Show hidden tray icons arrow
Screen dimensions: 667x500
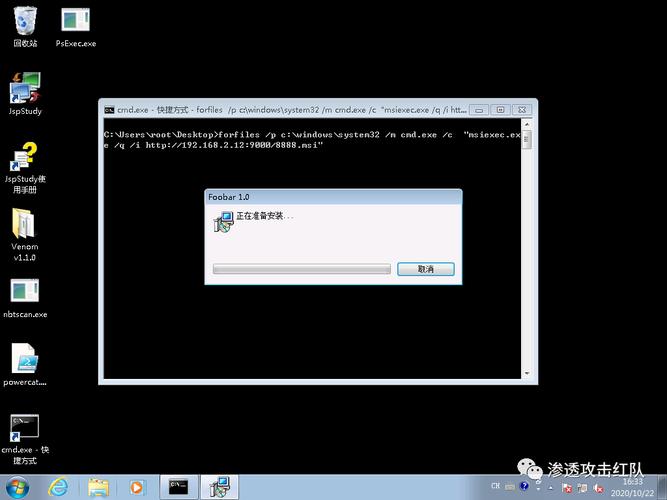coord(551,488)
